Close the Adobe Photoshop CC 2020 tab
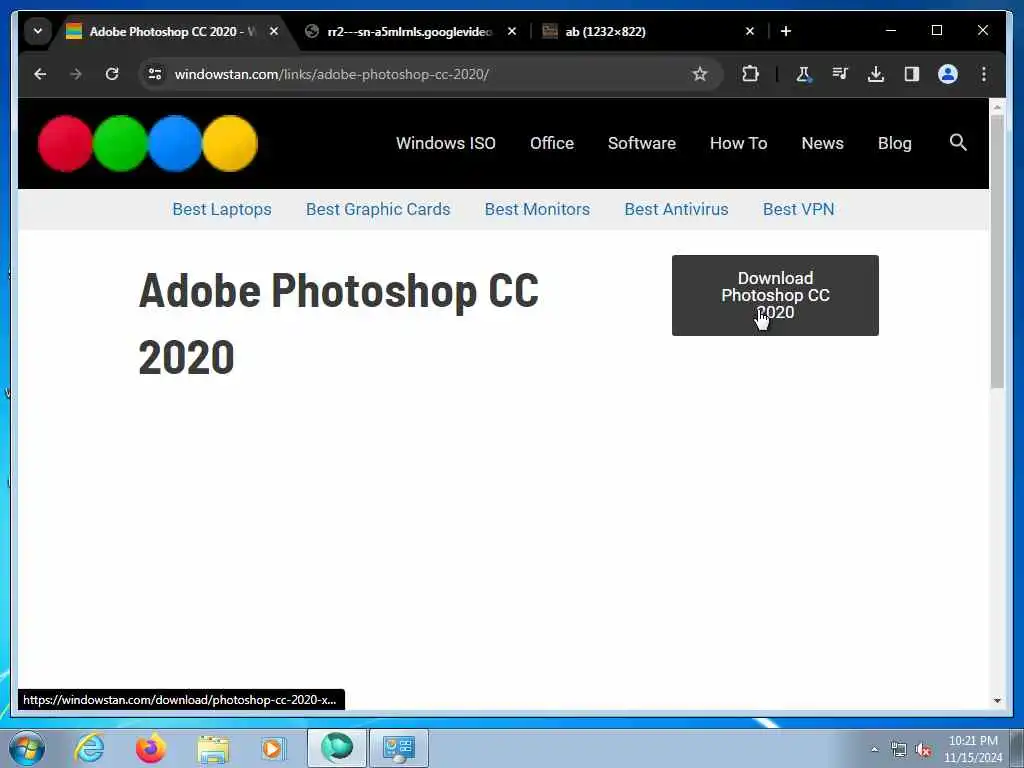 [274, 31]
